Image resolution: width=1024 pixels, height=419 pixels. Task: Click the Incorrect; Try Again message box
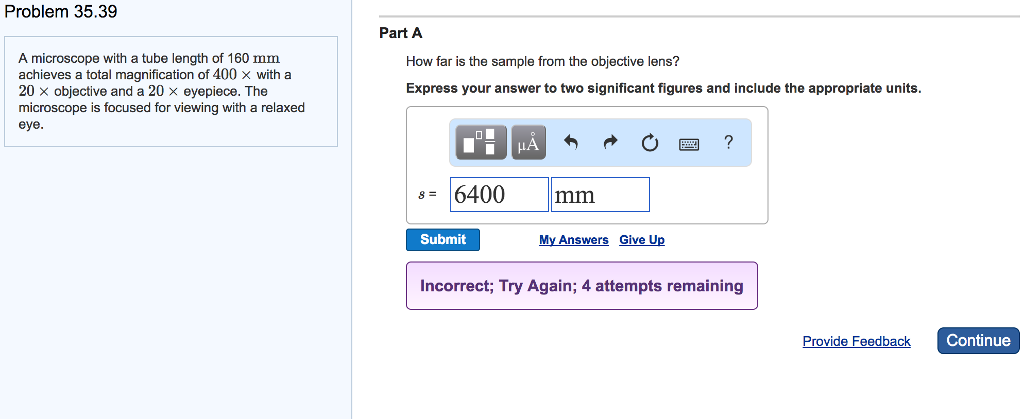pyautogui.click(x=581, y=286)
